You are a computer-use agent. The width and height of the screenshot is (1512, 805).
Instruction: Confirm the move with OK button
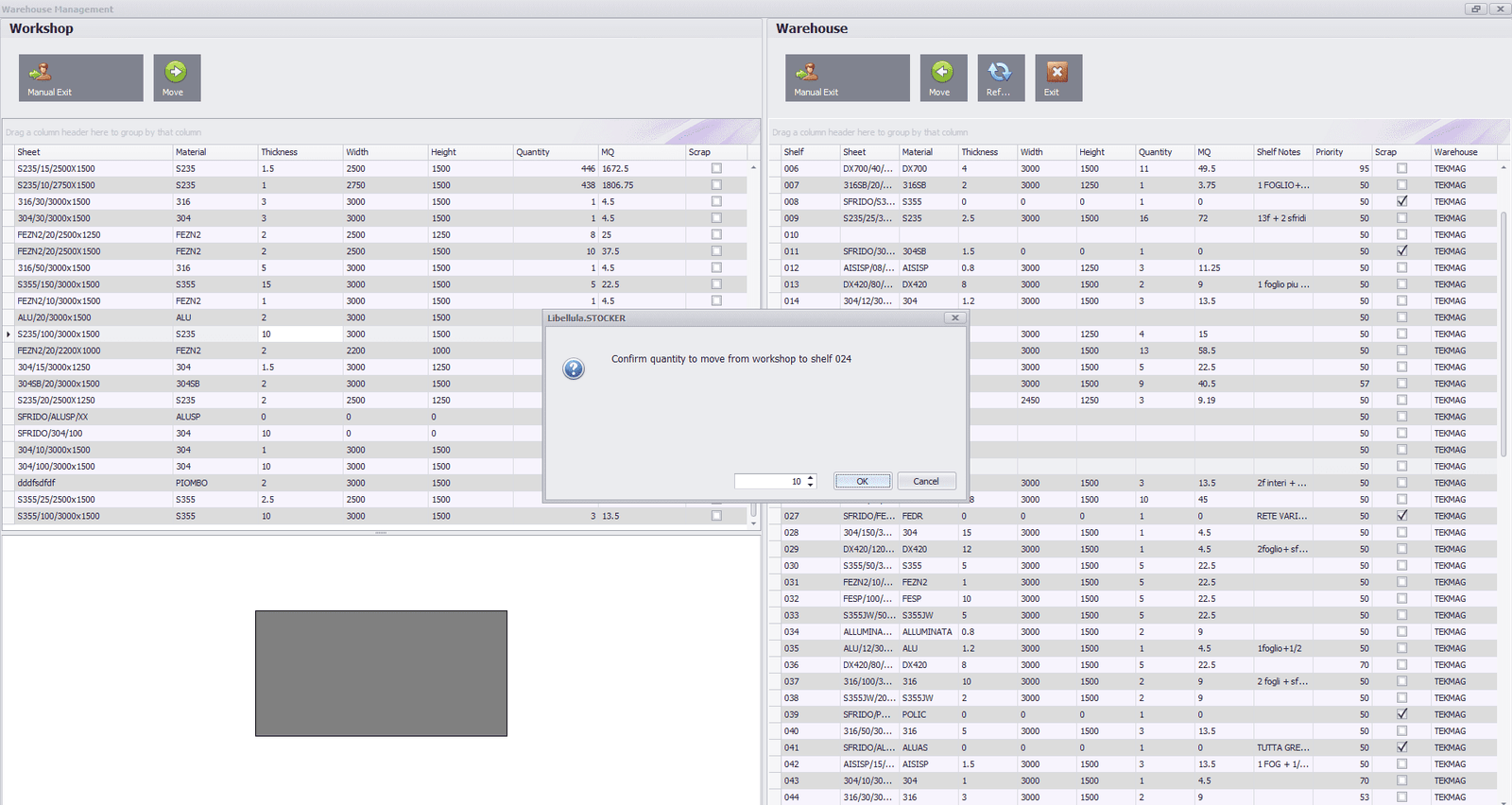tap(862, 481)
